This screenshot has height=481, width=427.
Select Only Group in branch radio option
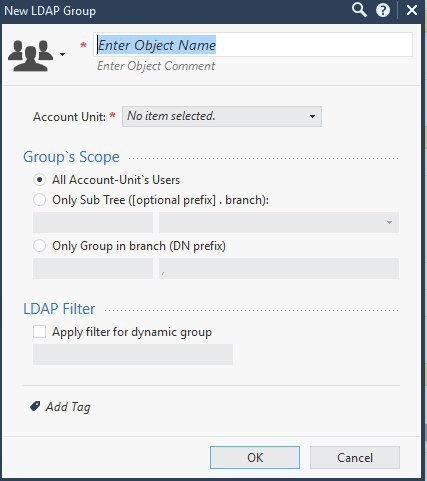tap(39, 246)
